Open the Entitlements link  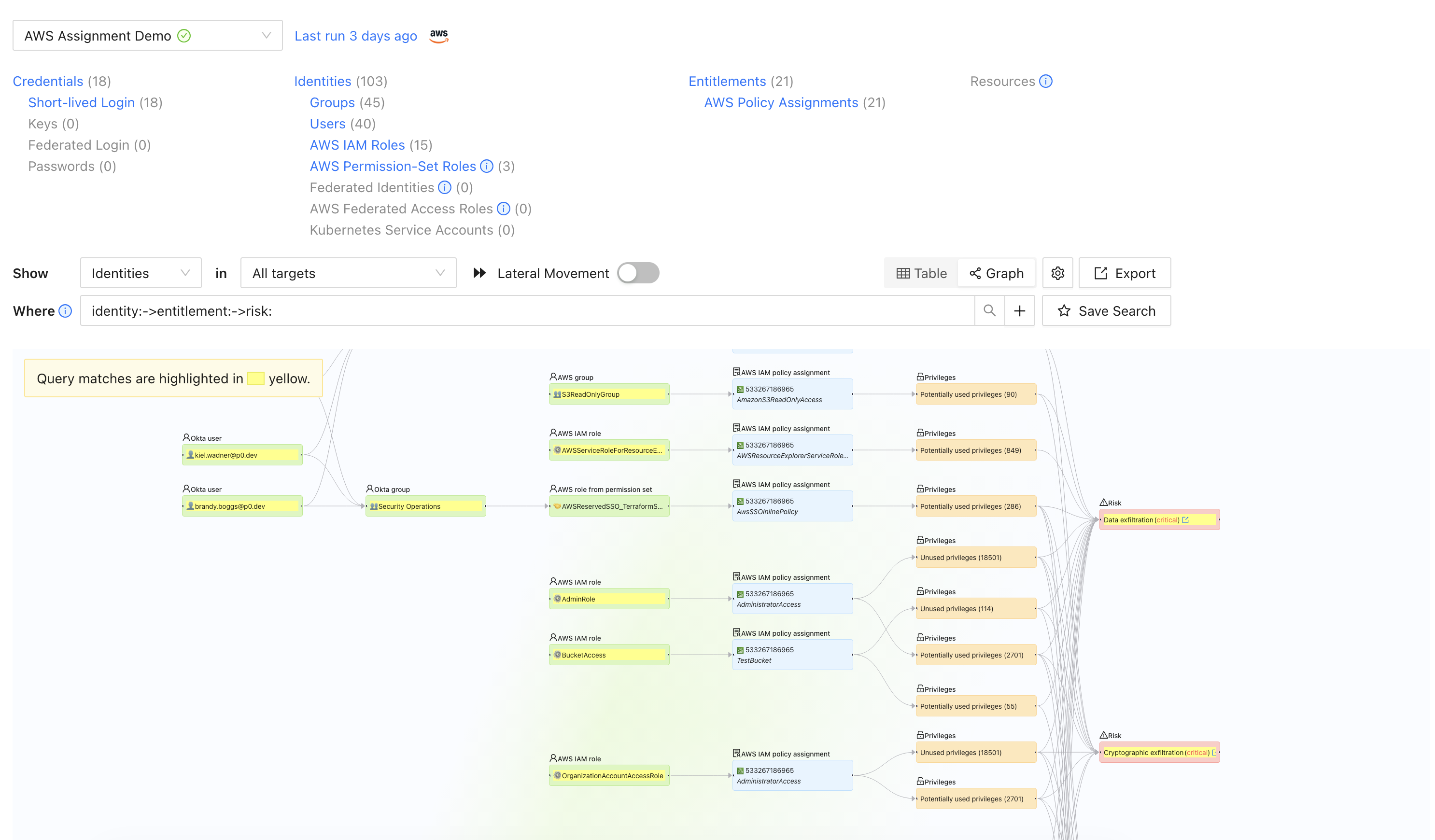pos(727,82)
